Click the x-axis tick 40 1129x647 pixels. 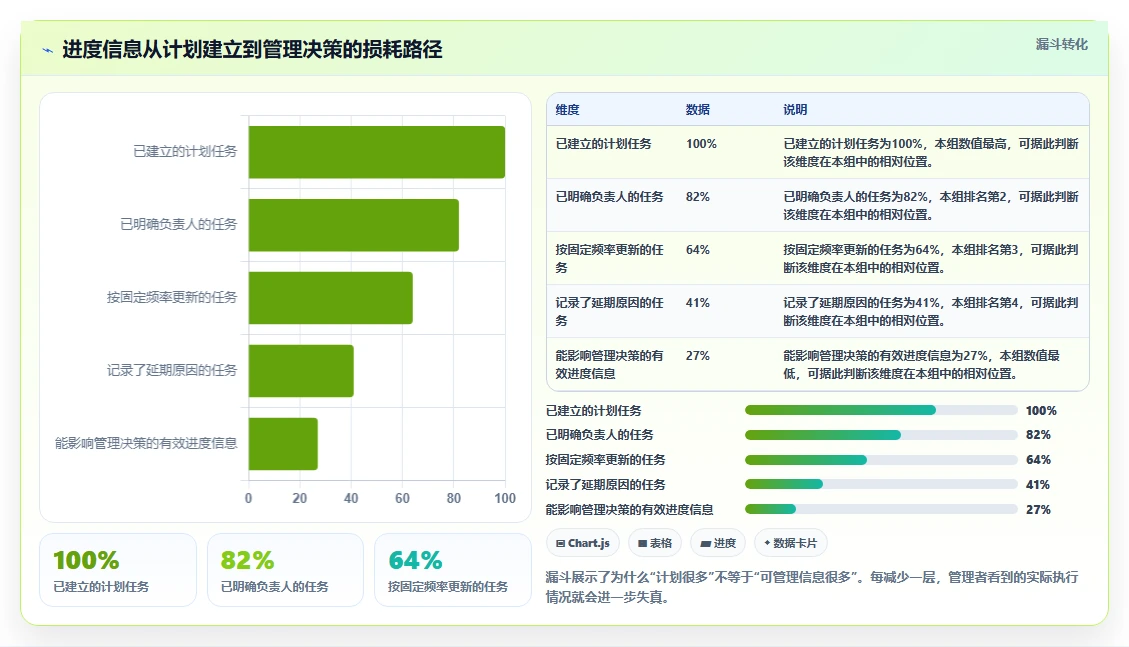pos(351,498)
